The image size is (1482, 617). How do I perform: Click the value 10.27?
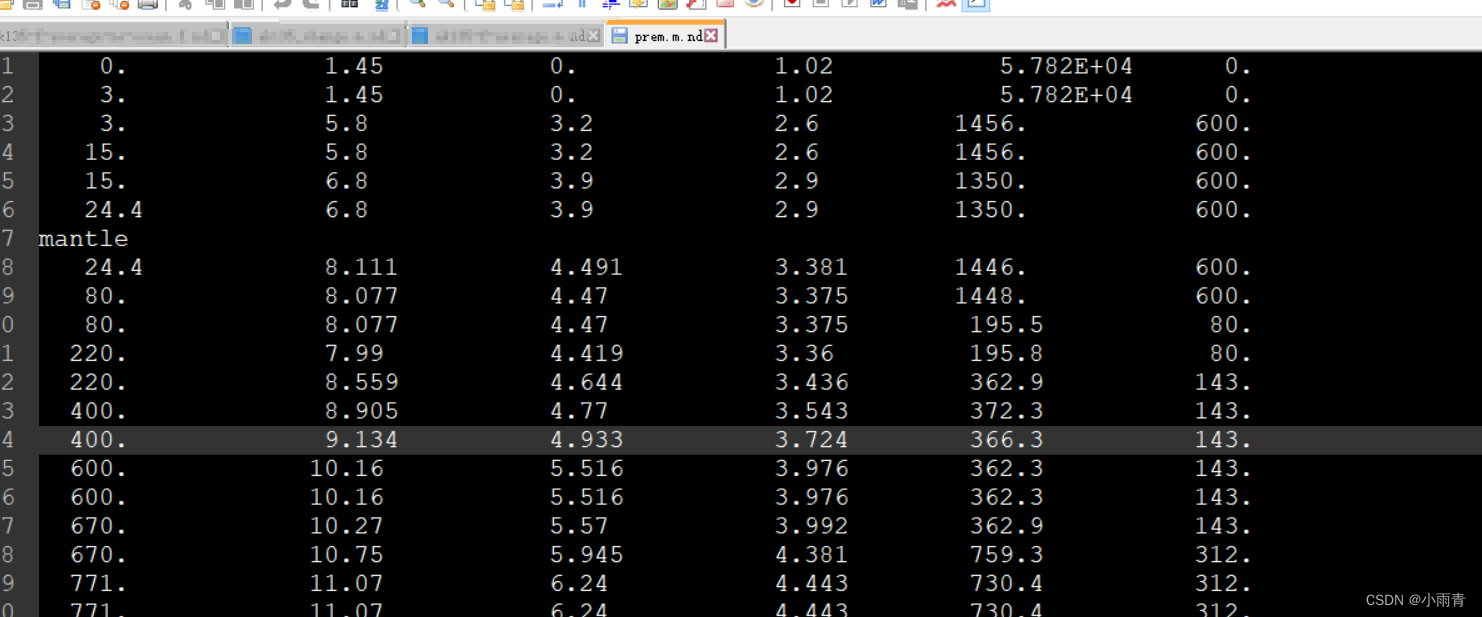click(346, 526)
